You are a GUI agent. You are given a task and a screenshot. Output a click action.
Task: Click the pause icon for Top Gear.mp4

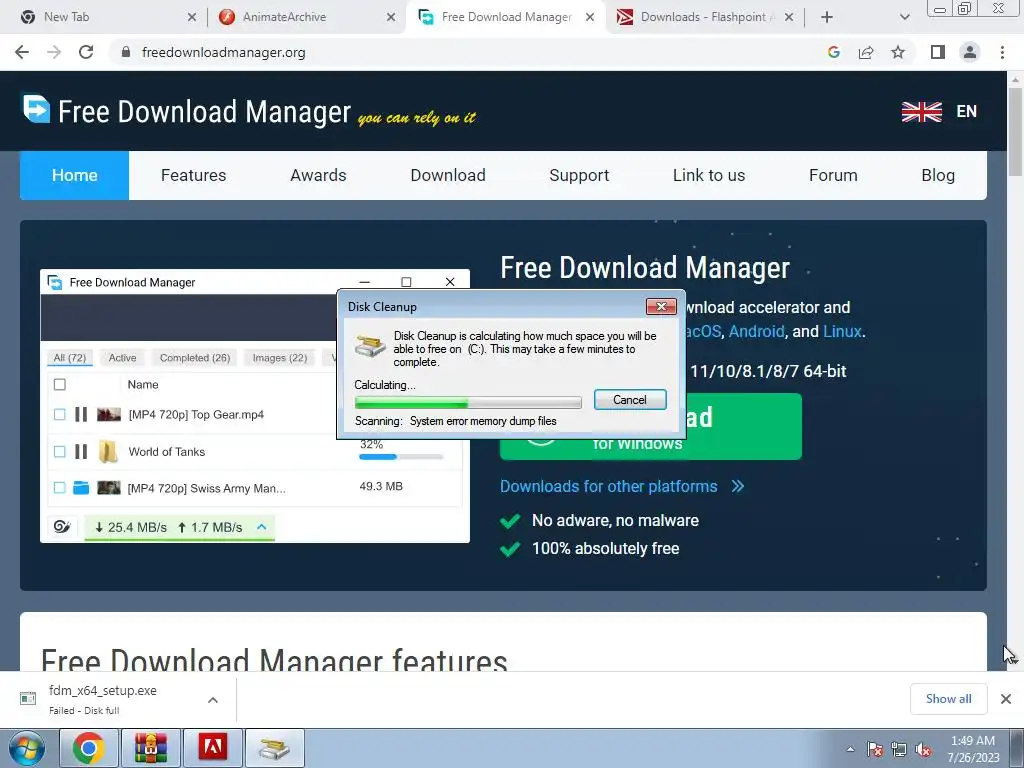(x=81, y=414)
